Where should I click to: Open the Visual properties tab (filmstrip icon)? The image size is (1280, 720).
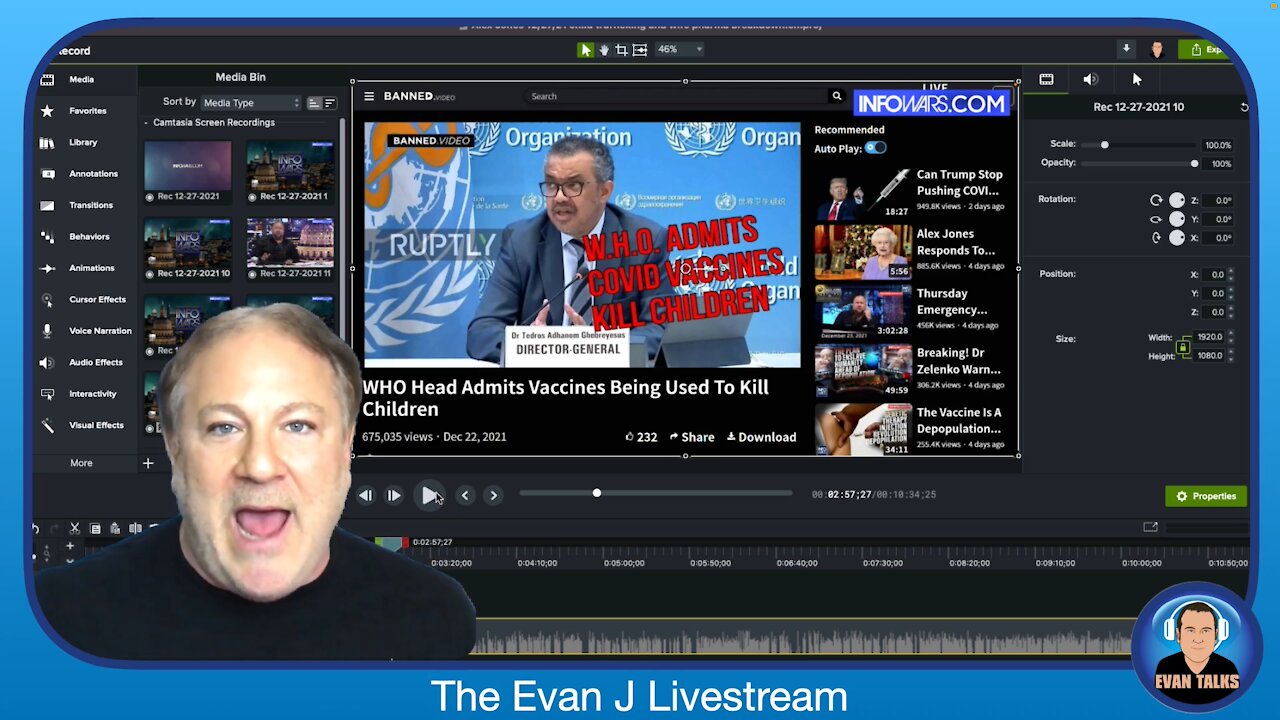1046,79
